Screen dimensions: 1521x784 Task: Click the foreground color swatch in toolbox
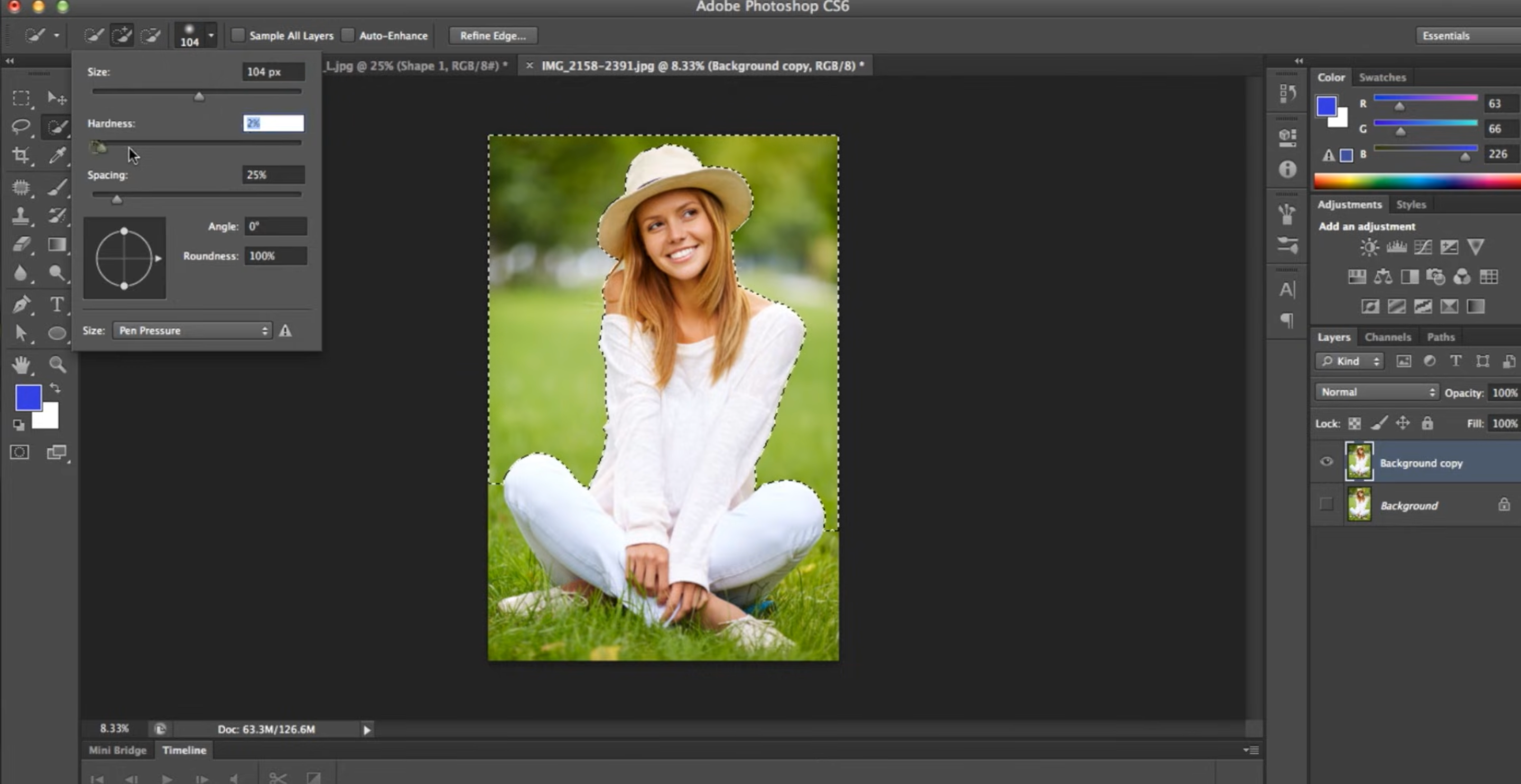point(28,397)
